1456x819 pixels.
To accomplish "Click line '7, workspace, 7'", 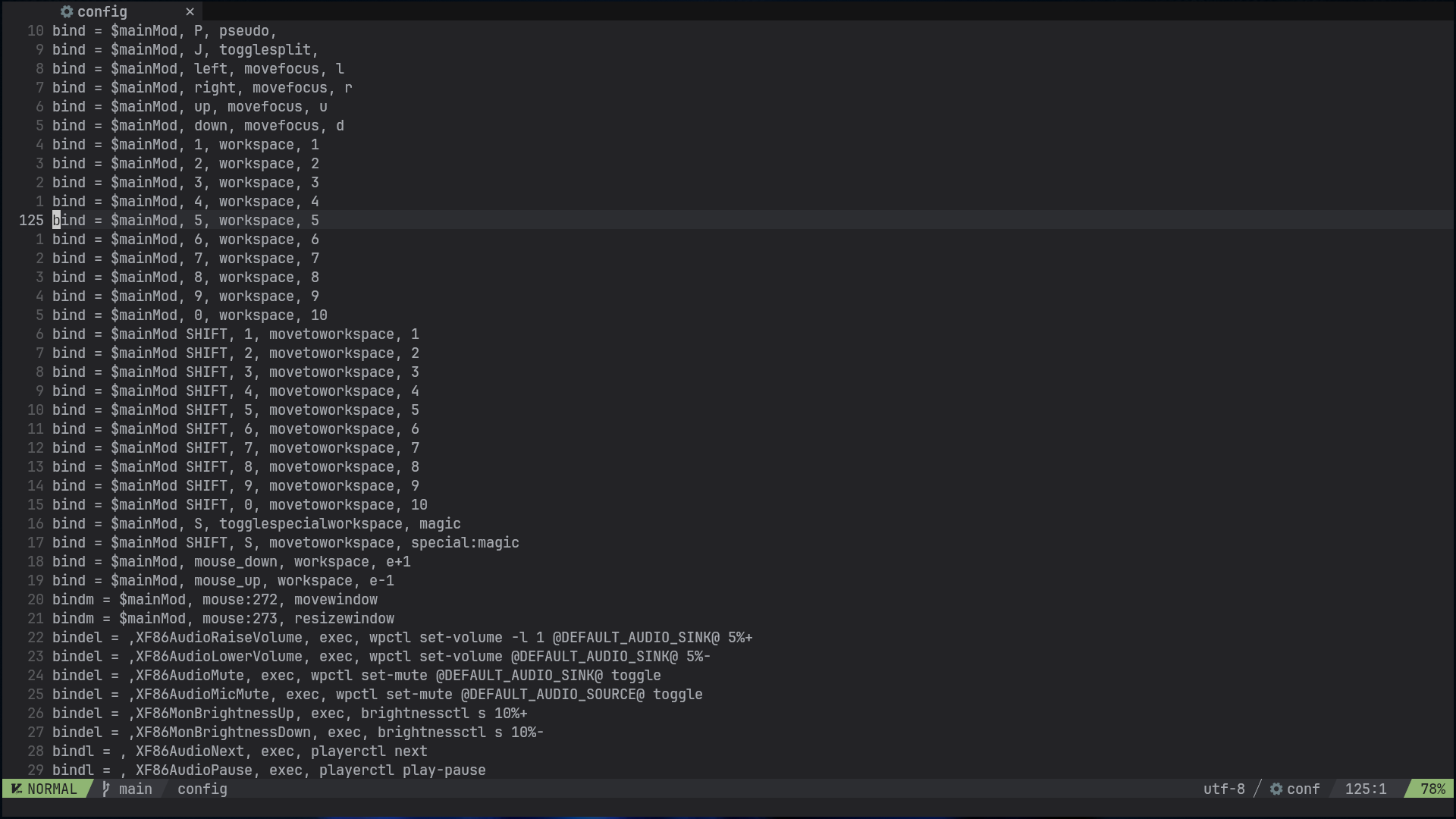I will (186, 258).
